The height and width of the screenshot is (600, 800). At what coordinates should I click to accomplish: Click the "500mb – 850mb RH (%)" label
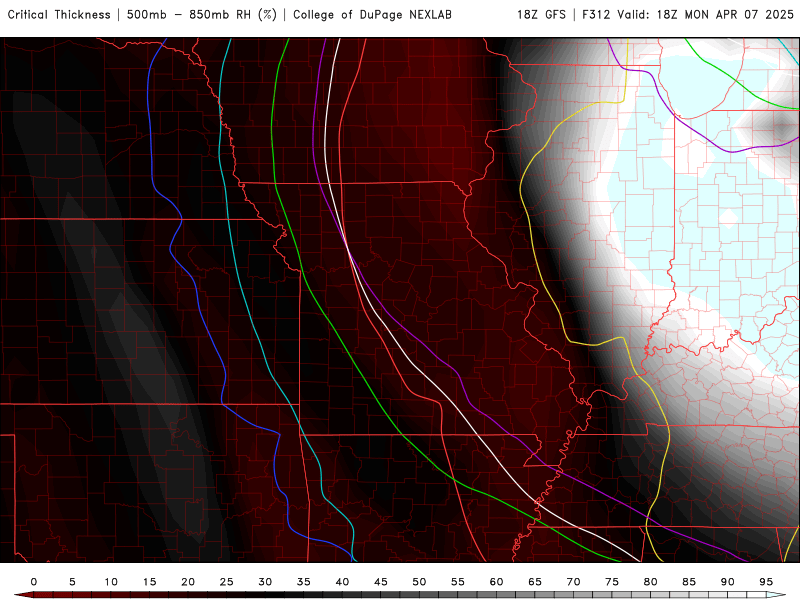coord(202,15)
